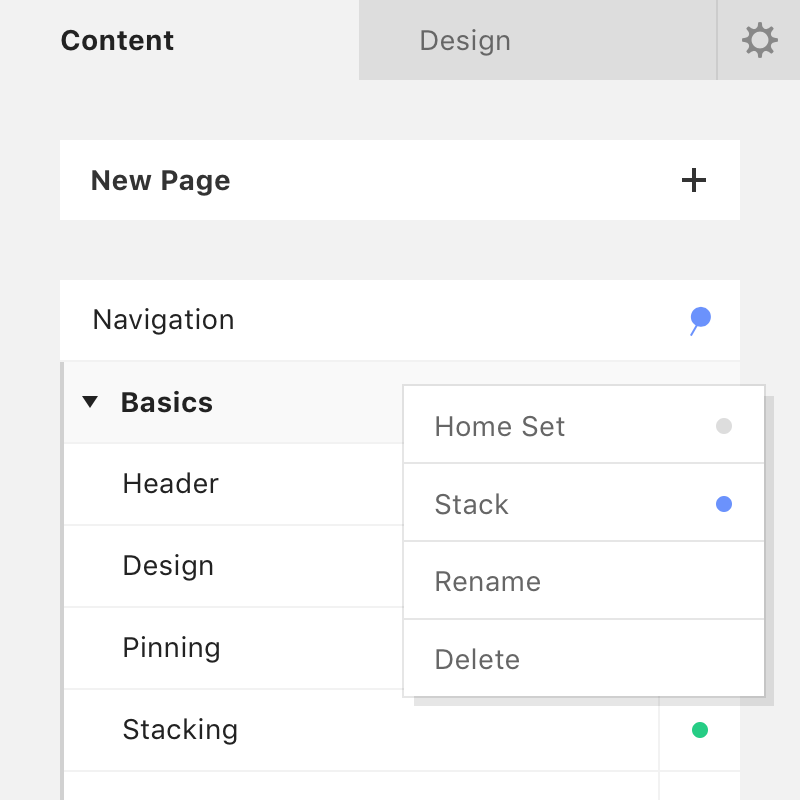
Task: Switch to the Design tab
Action: (465, 41)
